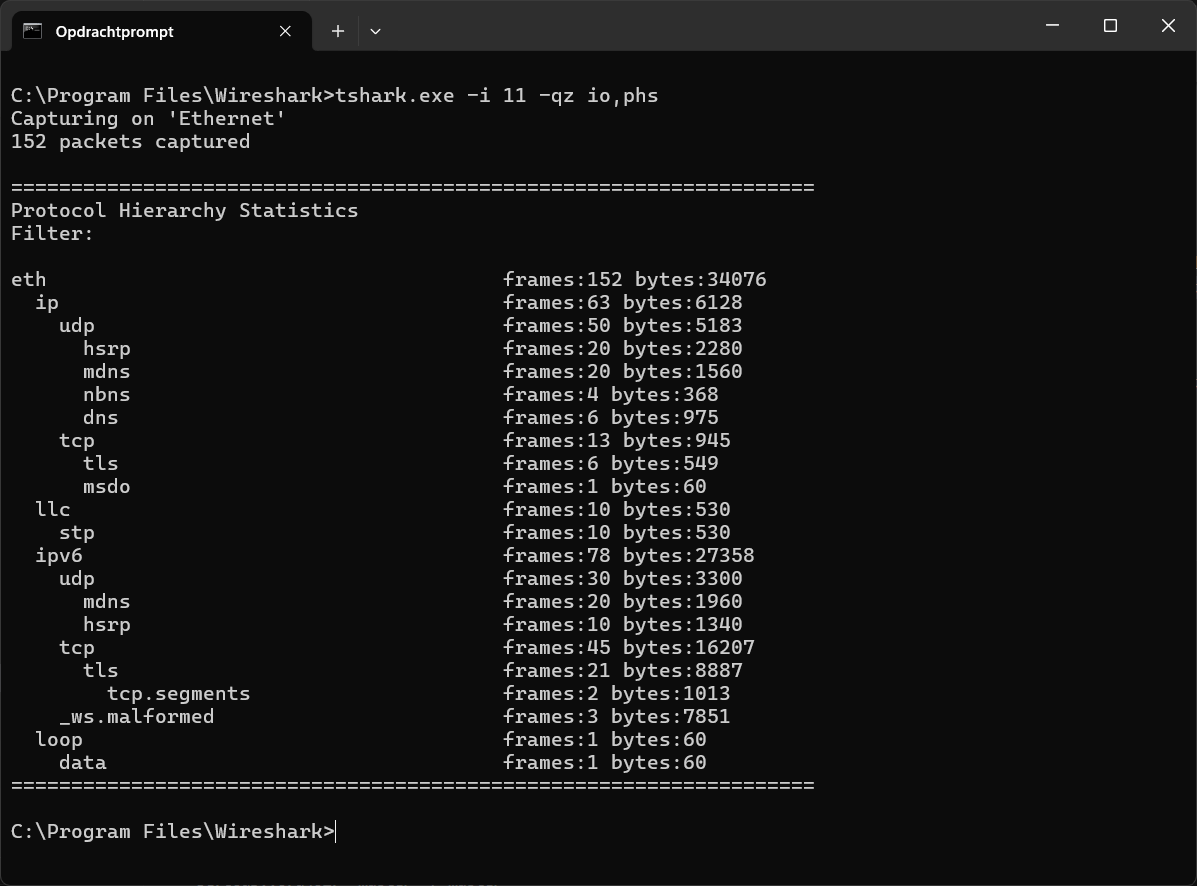Click the '152 packets captured' line
This screenshot has height=886, width=1197.
tap(130, 142)
